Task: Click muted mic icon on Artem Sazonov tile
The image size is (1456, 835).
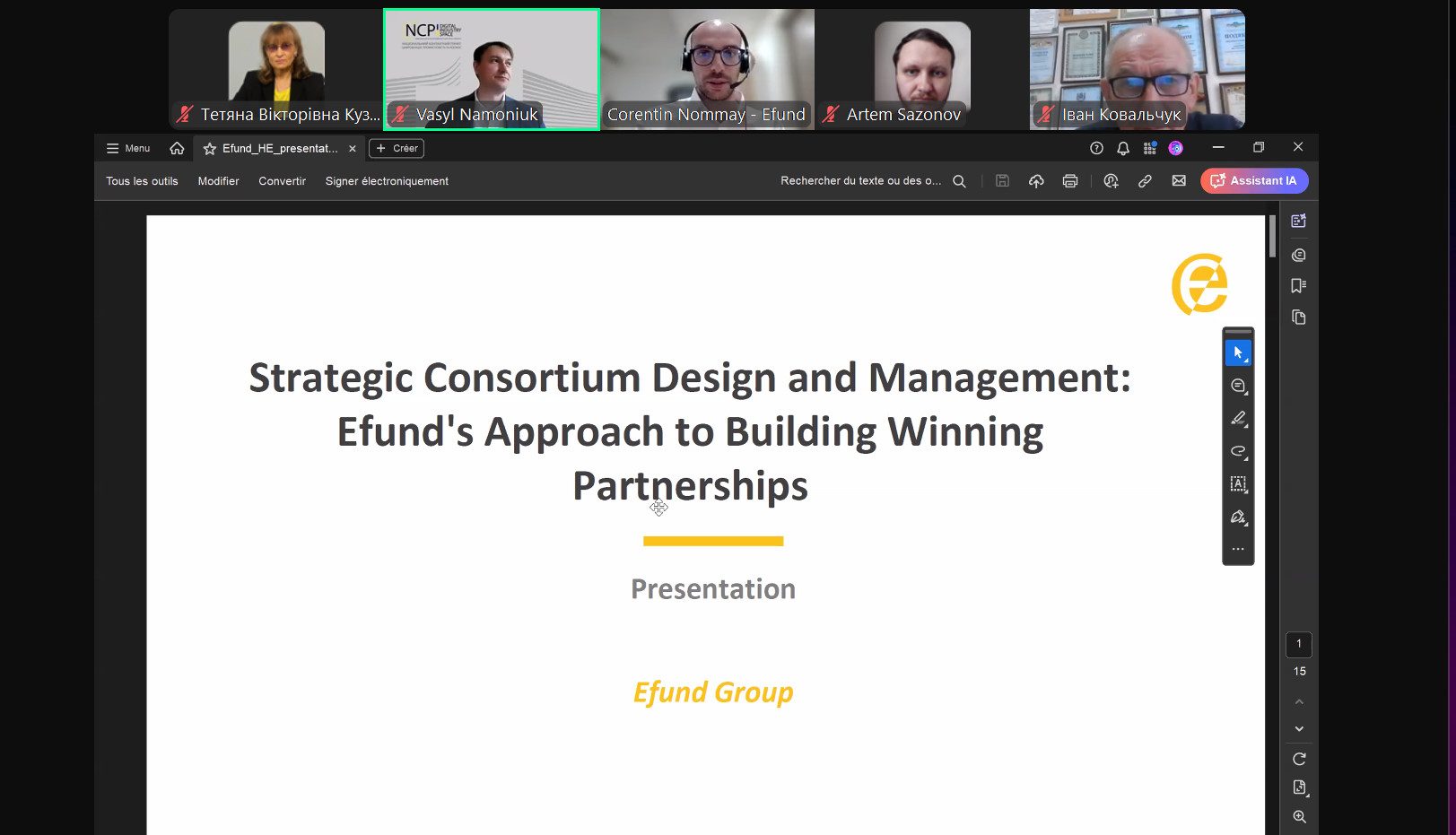Action: [x=831, y=114]
